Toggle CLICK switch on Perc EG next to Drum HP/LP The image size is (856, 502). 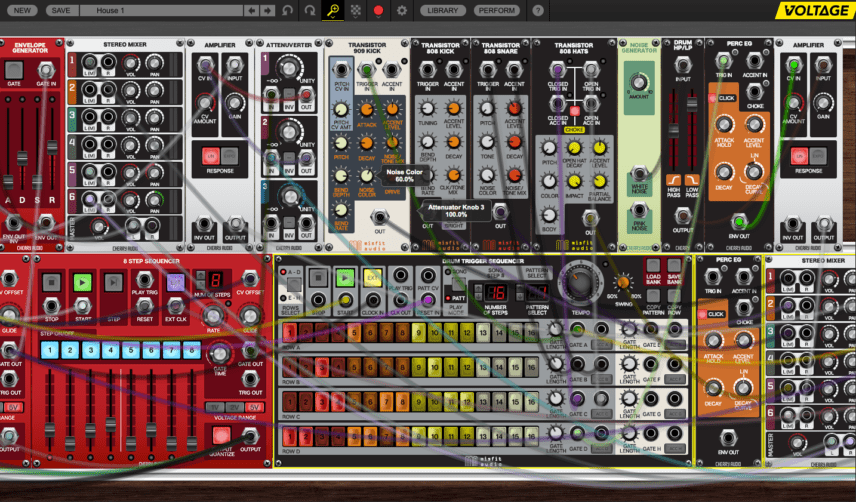click(x=712, y=98)
